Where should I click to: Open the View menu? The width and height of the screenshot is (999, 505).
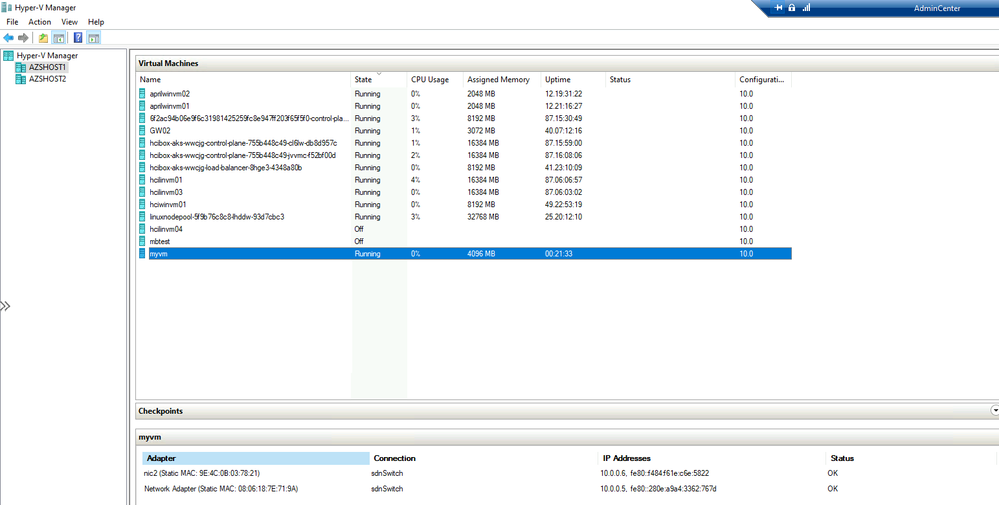pos(69,22)
